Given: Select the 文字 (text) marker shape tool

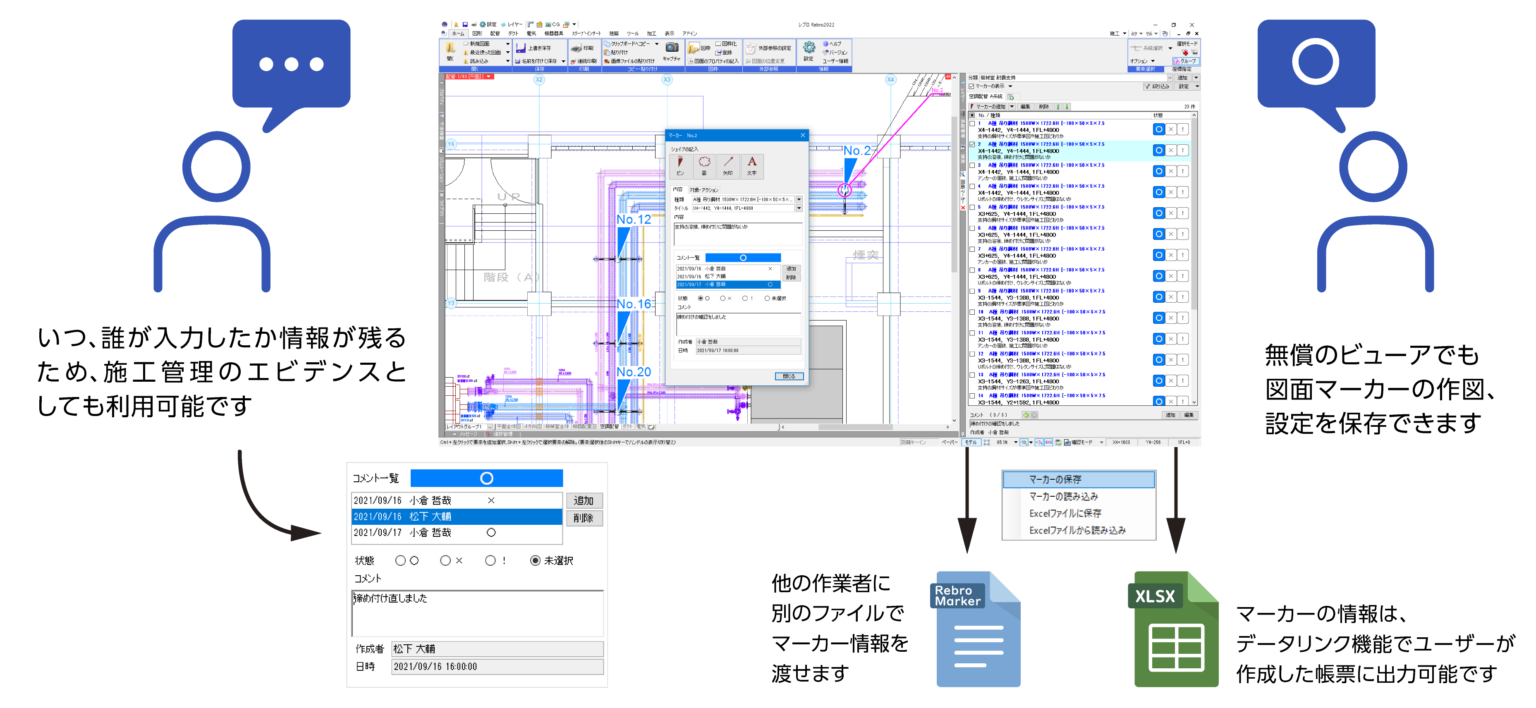Looking at the screenshot, I should [x=751, y=164].
